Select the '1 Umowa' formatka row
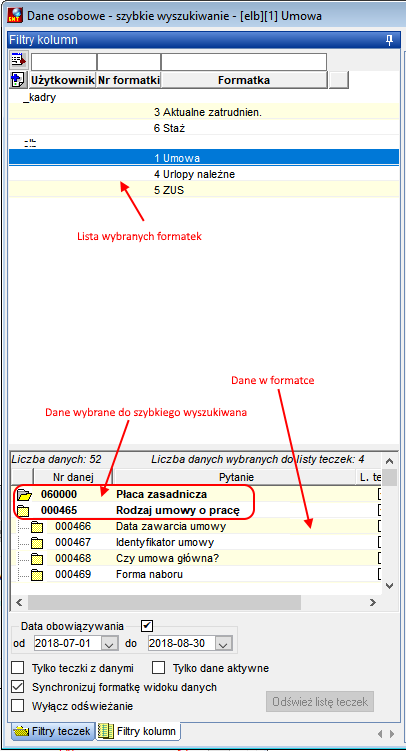 pos(203,158)
